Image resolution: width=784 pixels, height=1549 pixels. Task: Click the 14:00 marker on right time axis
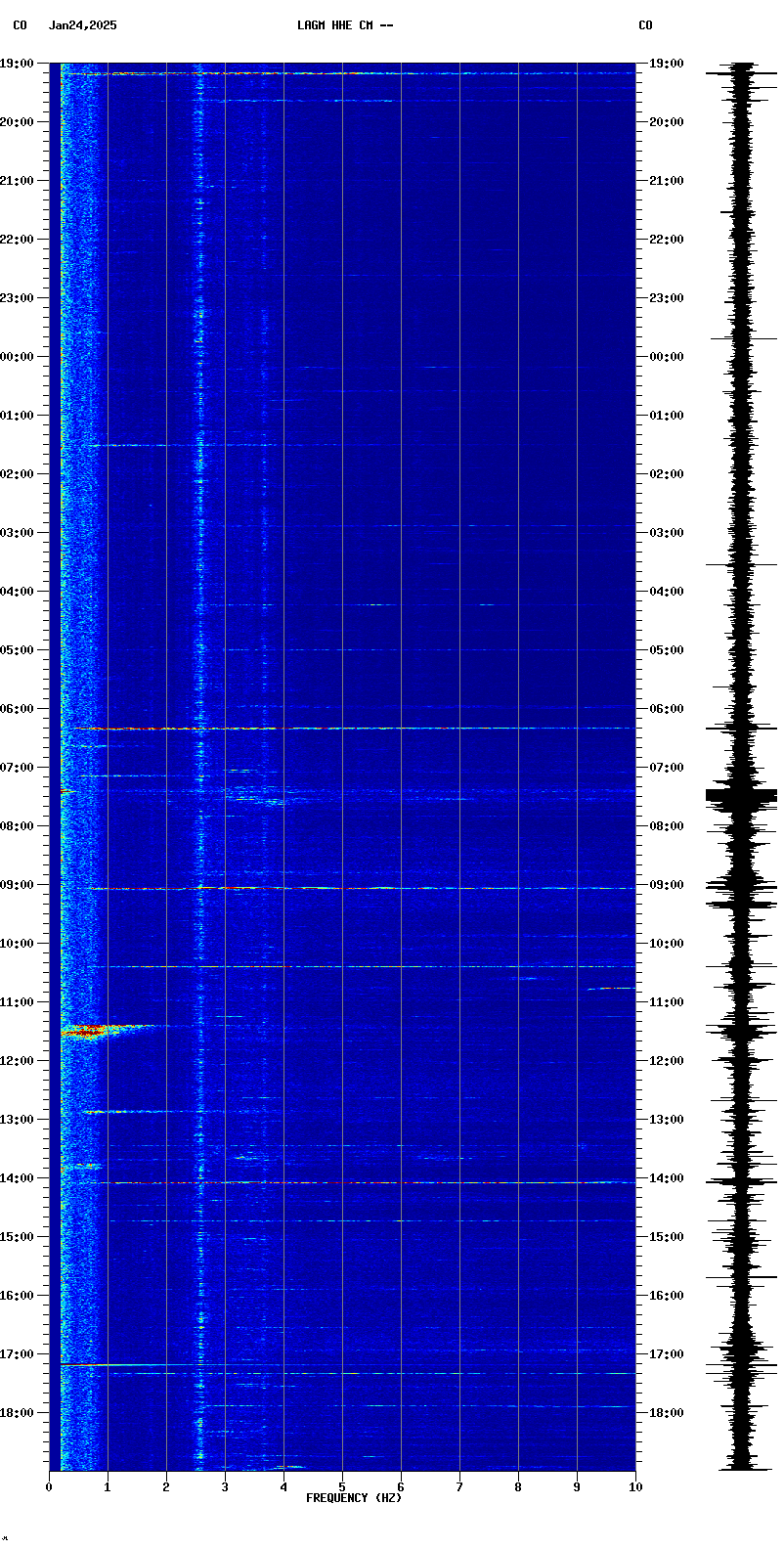667,1178
